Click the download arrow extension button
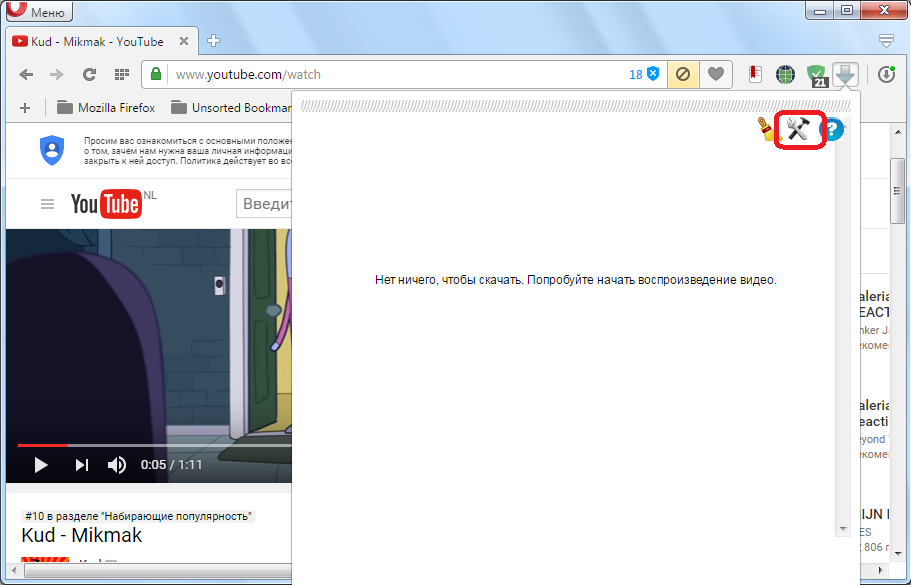The width and height of the screenshot is (911, 585). tap(846, 74)
